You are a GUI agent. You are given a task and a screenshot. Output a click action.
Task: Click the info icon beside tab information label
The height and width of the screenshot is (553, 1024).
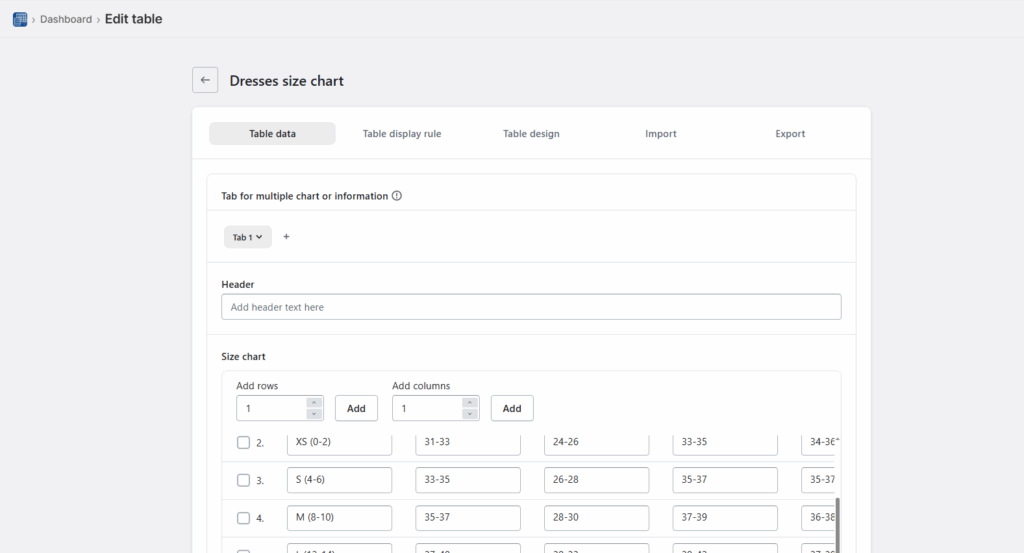[x=397, y=196]
